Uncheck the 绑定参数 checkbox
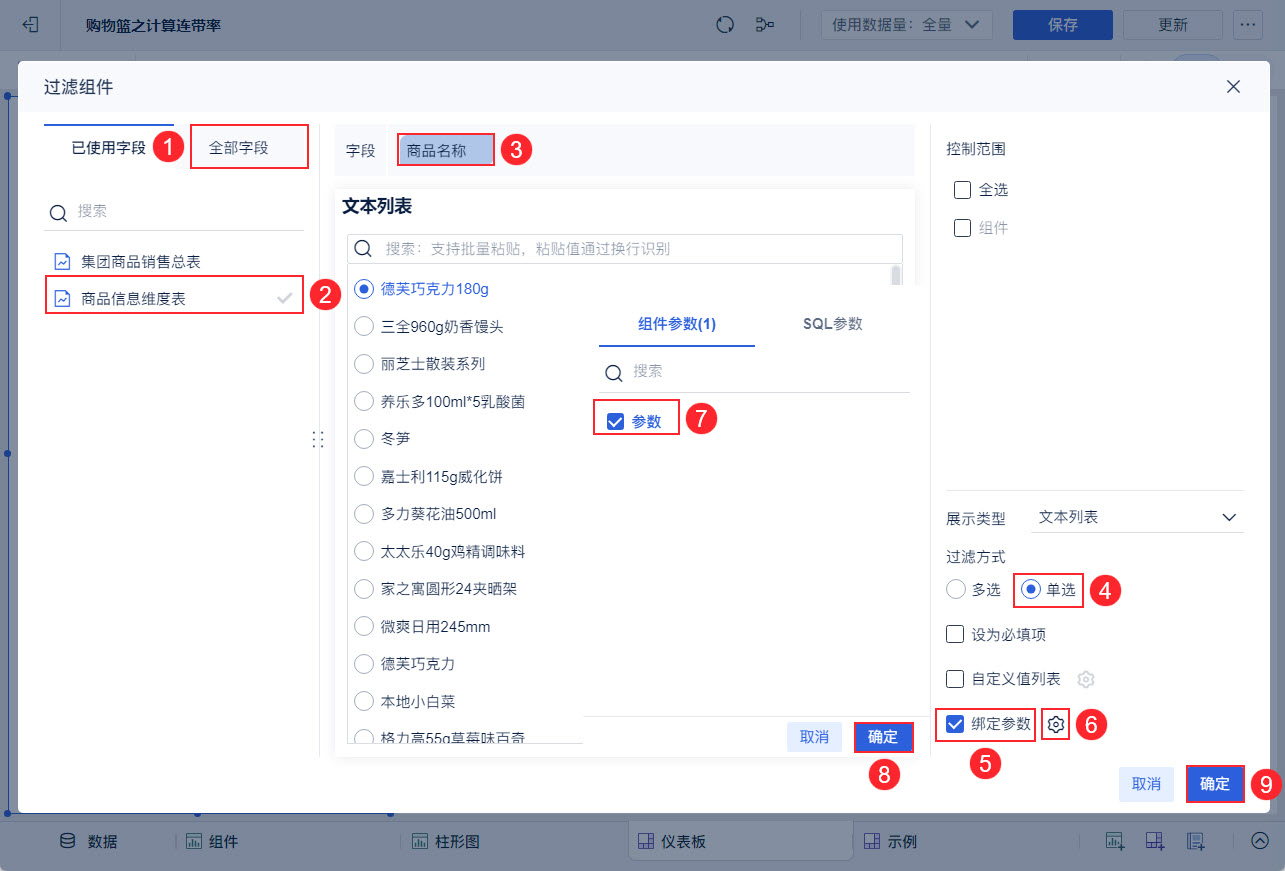 click(x=955, y=724)
